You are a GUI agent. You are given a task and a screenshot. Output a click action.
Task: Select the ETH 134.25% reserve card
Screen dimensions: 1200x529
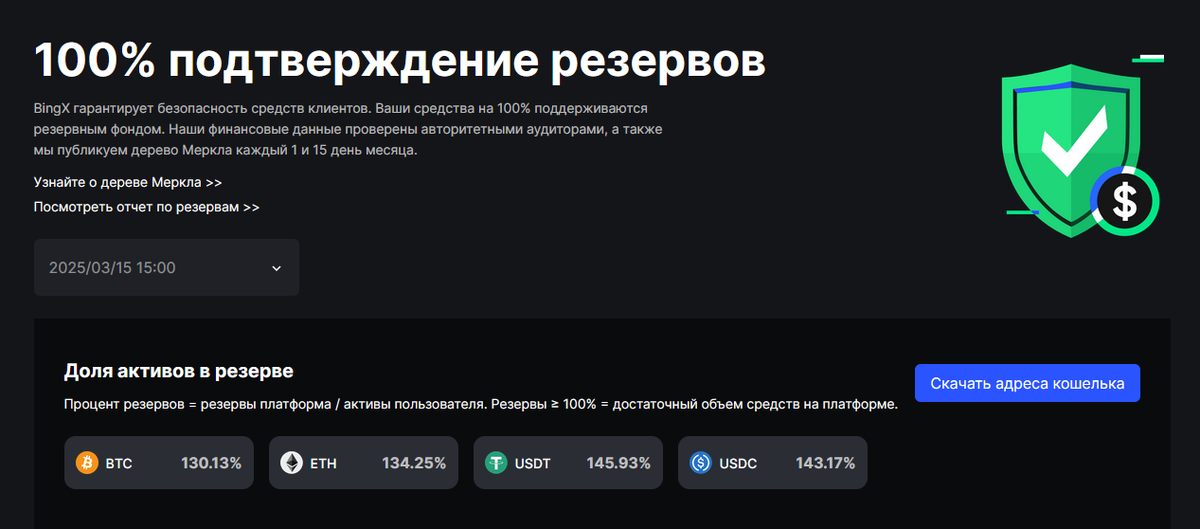pyautogui.click(x=364, y=463)
